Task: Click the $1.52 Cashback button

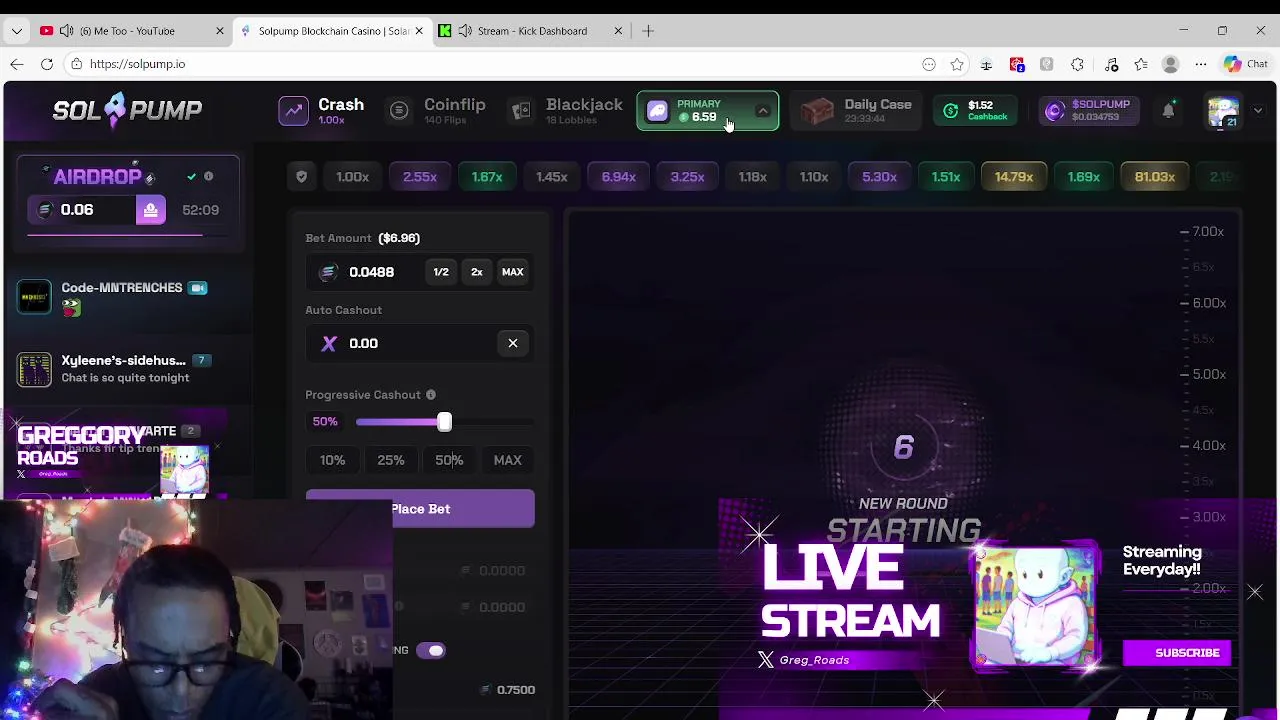Action: click(x=976, y=111)
